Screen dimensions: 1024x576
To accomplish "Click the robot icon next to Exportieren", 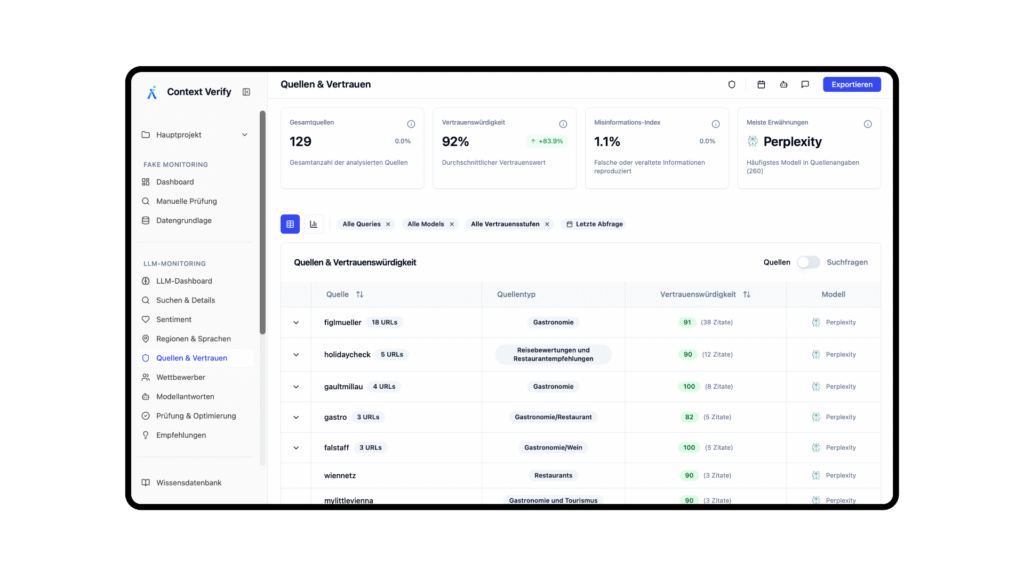I will pos(783,84).
